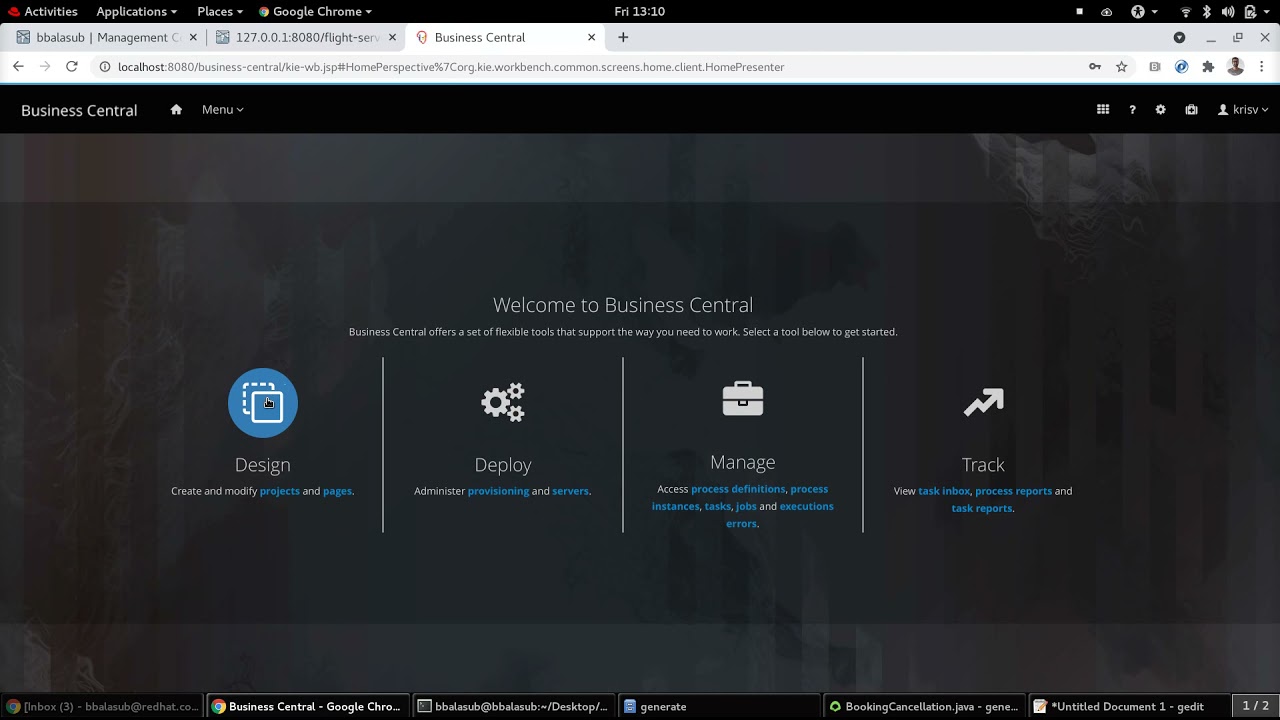Screen dimensions: 1280x720
Task: Open Activities overview
Action: click(42, 11)
